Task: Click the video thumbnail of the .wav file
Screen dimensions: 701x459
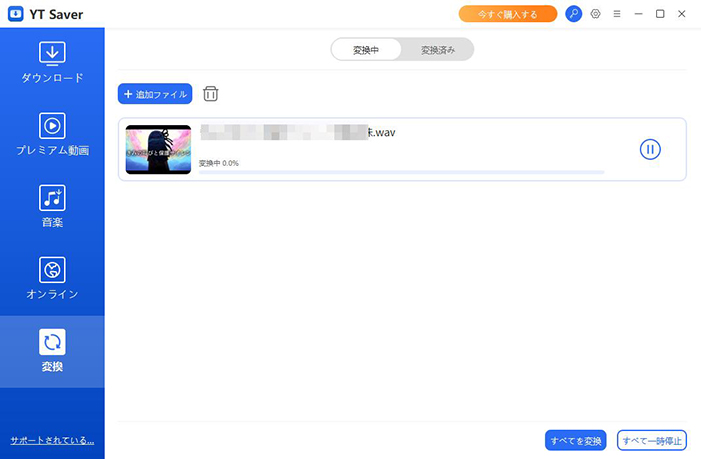Action: click(158, 149)
